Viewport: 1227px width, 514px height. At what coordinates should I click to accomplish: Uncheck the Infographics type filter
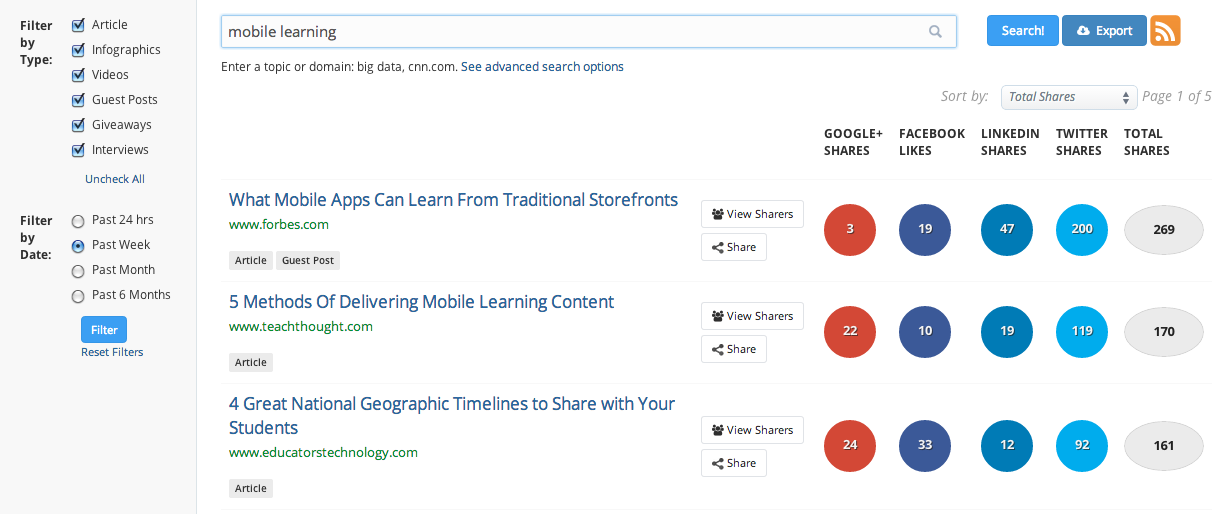click(x=78, y=50)
